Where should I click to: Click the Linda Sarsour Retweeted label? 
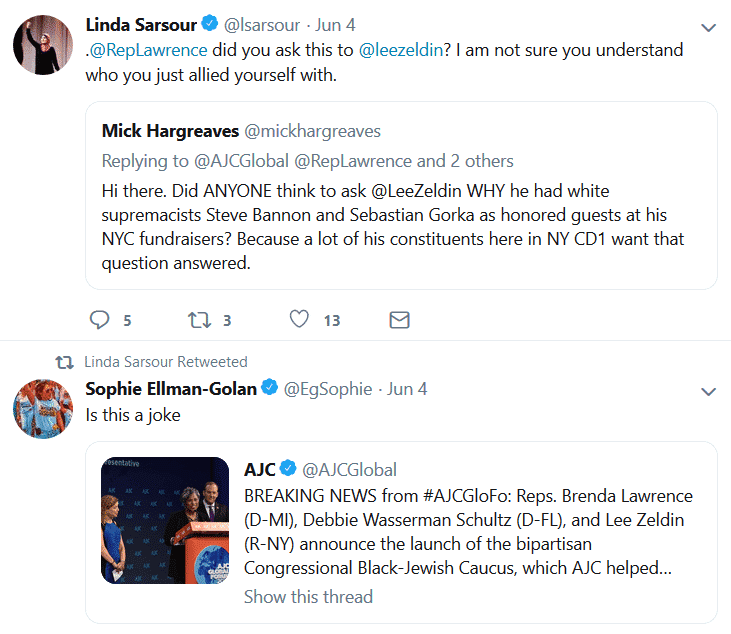[166, 362]
